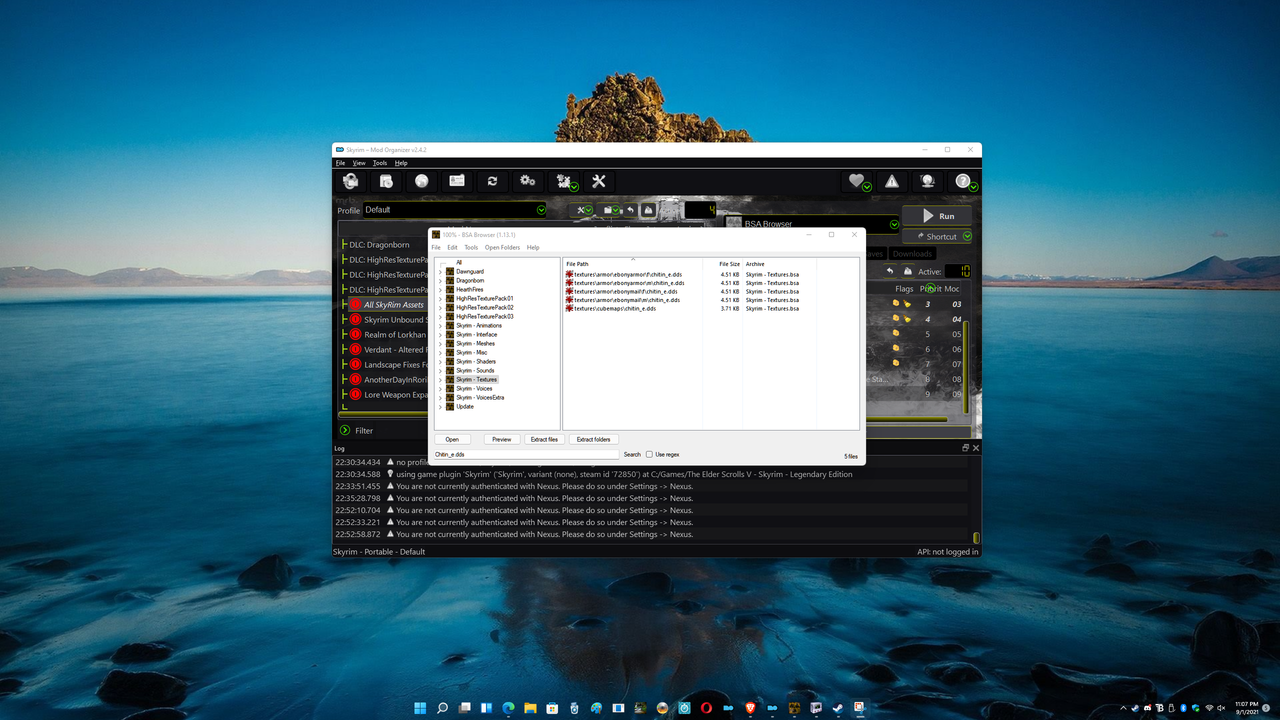Screen dimensions: 1280x720
Task: Expand the Skyrim - Meshes tree node
Action: tap(440, 344)
